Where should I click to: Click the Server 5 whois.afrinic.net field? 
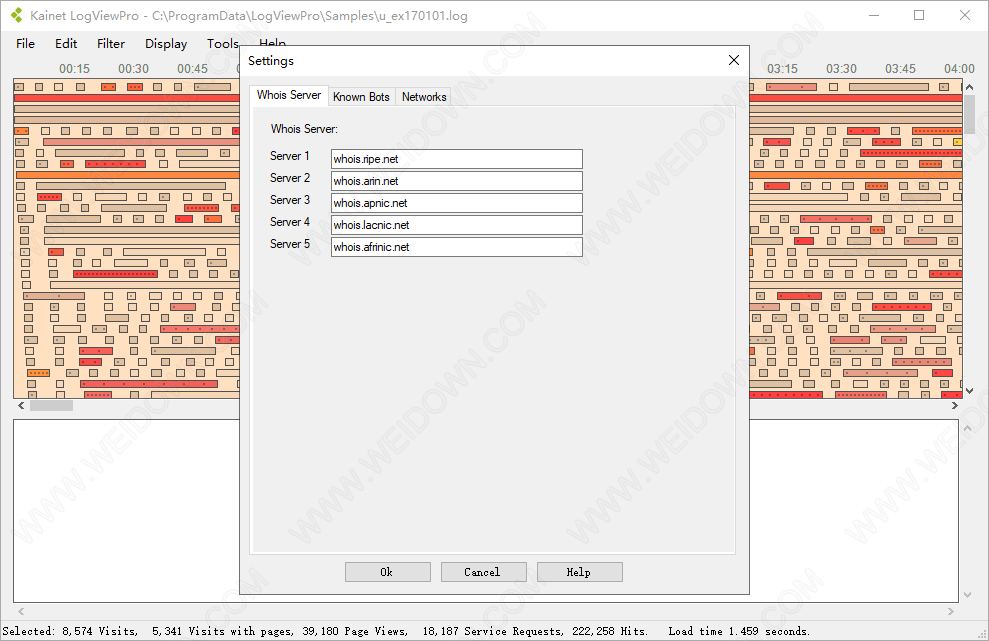pyautogui.click(x=456, y=247)
